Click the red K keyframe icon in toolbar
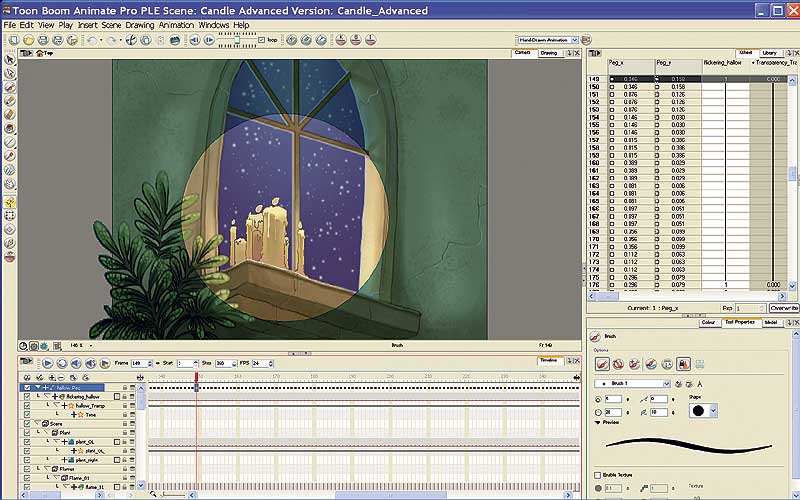The height and width of the screenshot is (500, 800). tap(341, 40)
